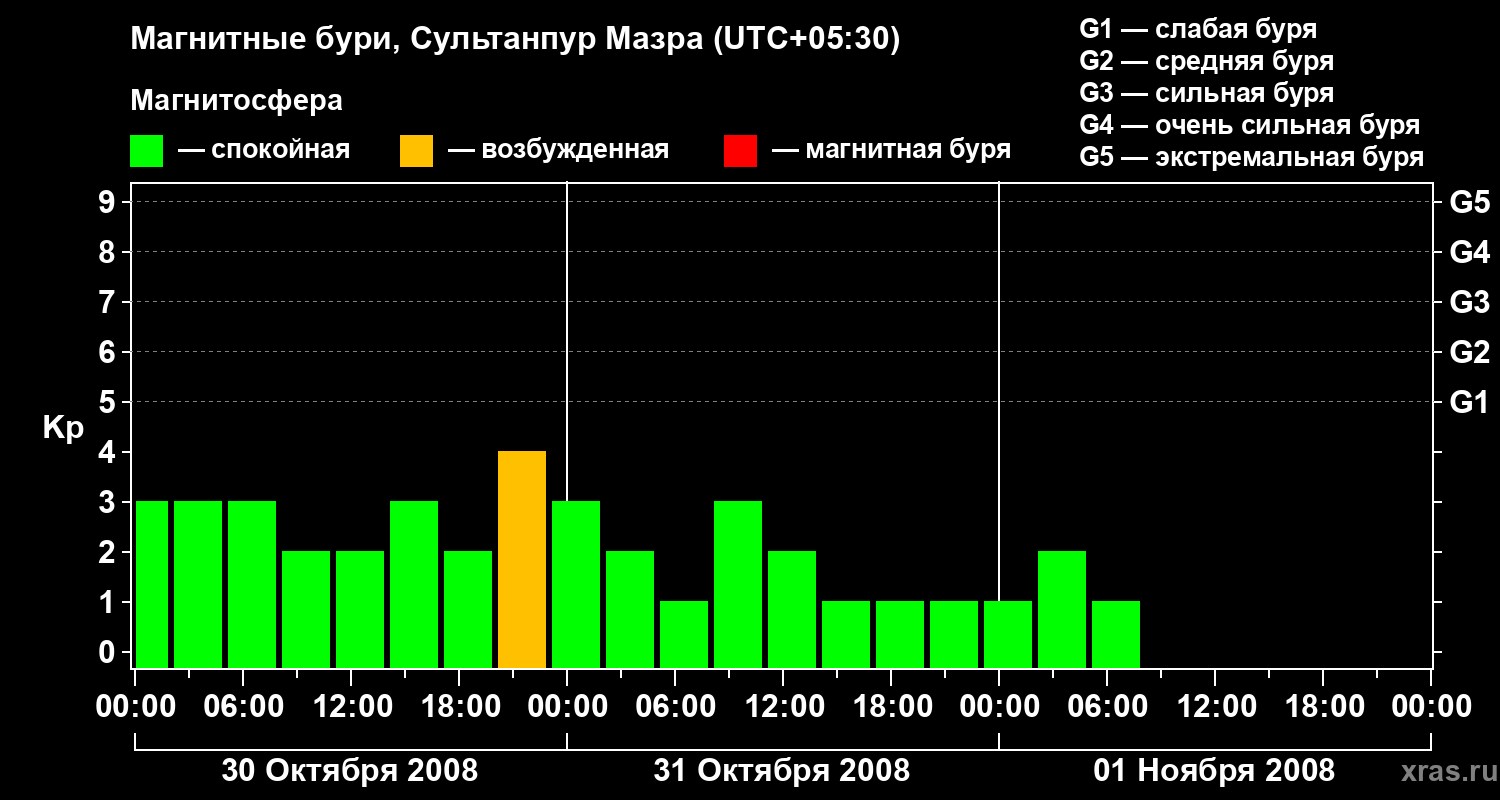The height and width of the screenshot is (800, 1500).
Task: Click 'G3 — сильная буря' legend line
Action: 1207,93
